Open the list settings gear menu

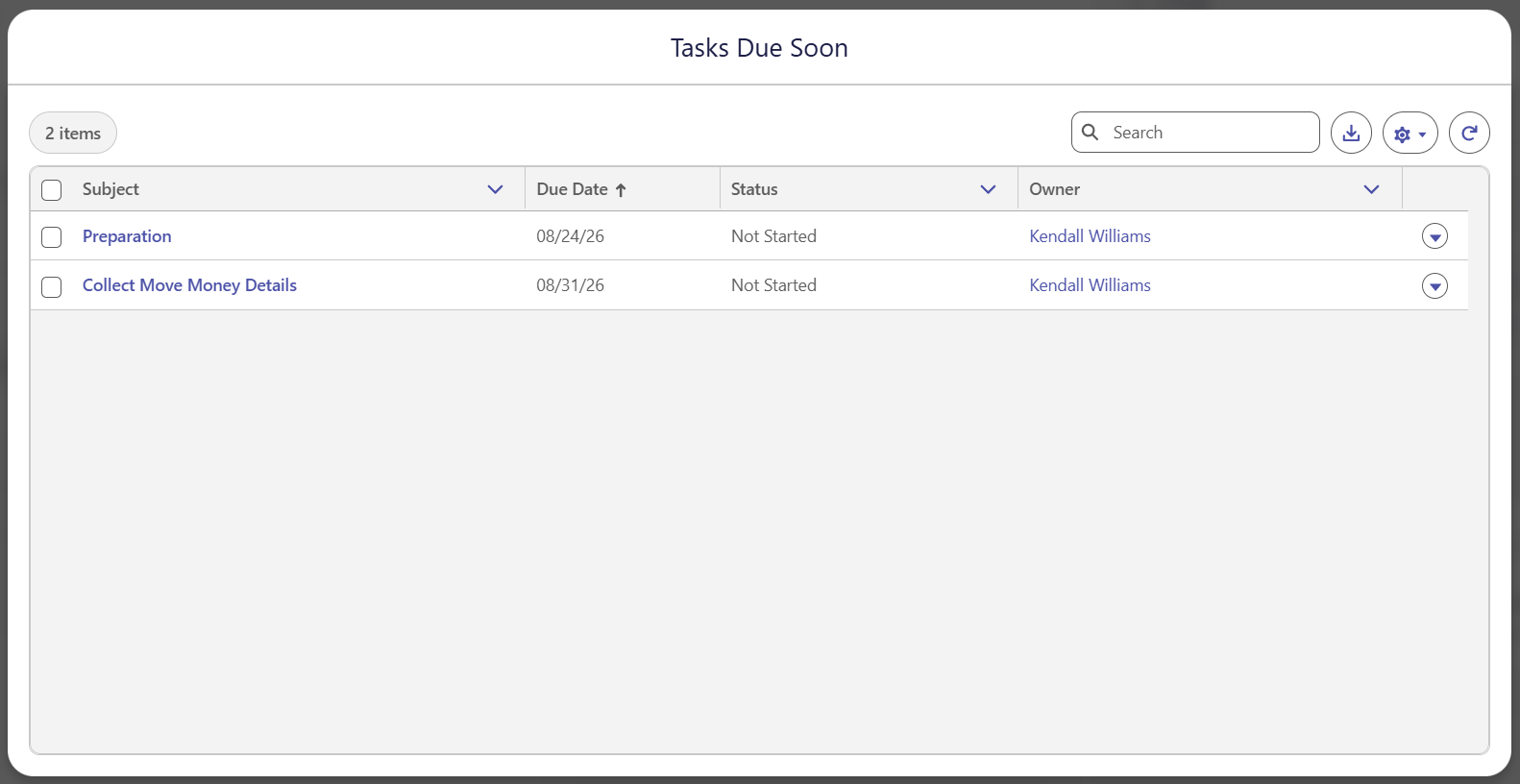1410,133
